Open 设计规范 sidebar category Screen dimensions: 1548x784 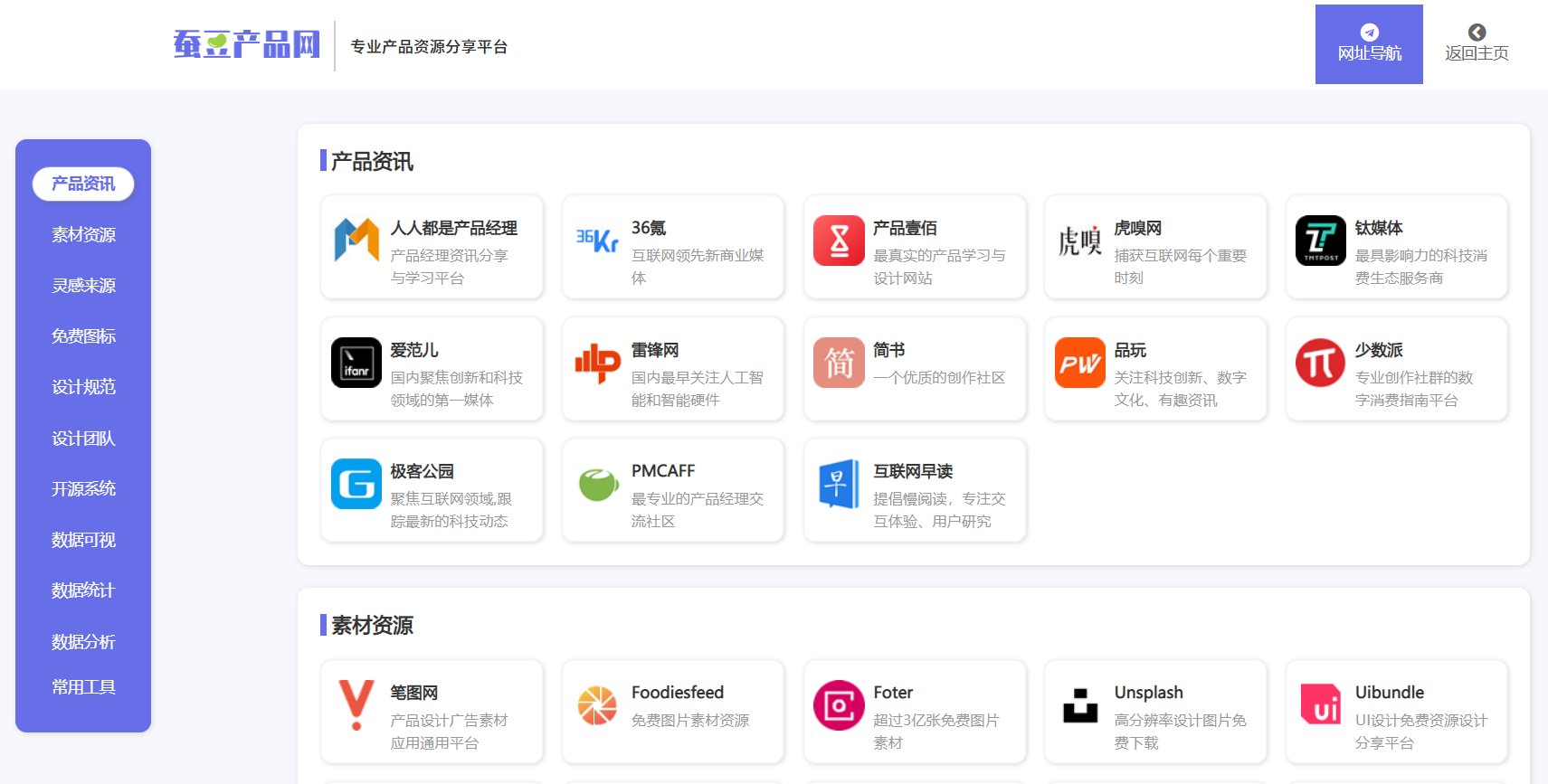(83, 387)
